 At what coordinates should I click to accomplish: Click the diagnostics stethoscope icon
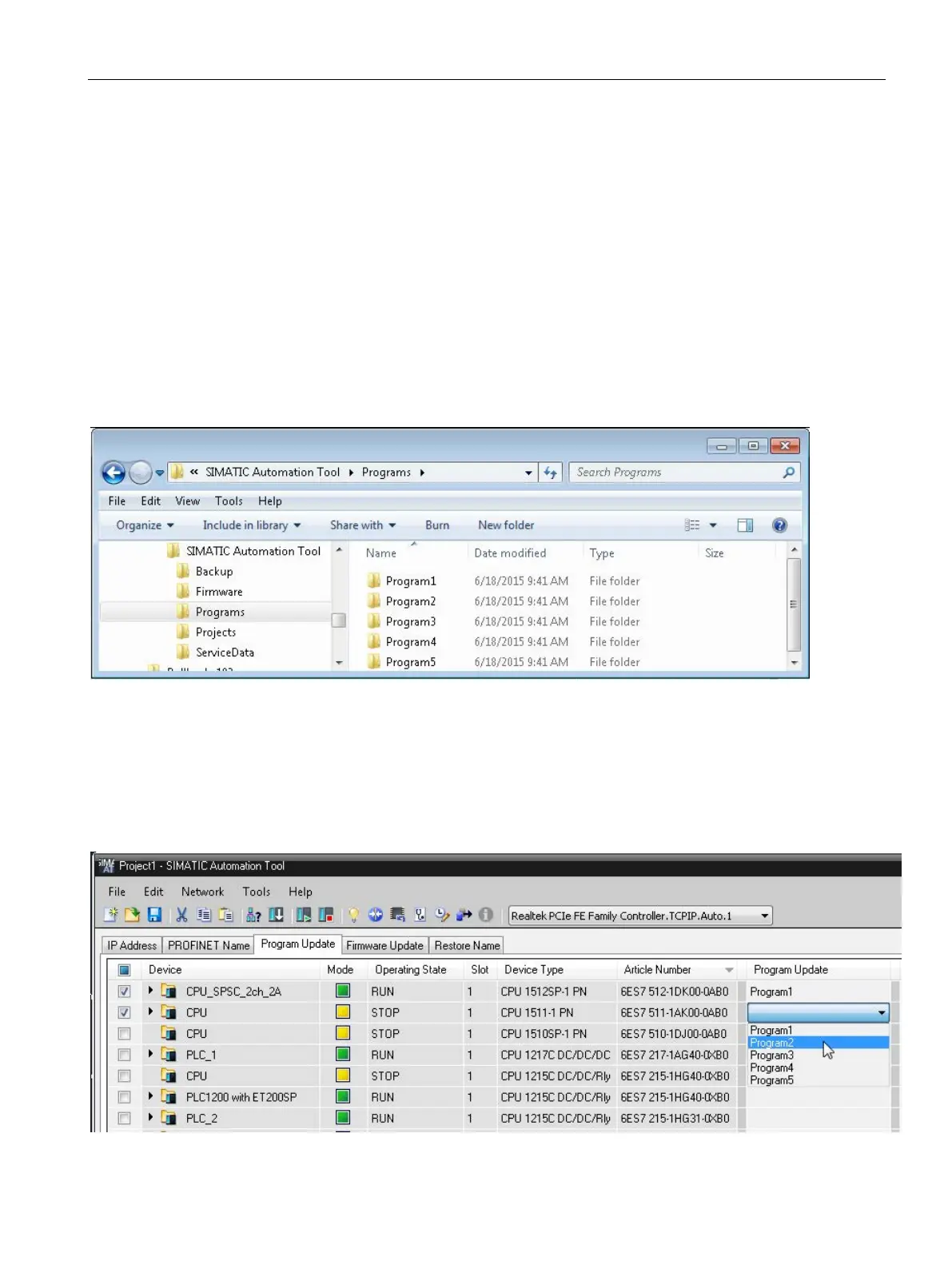[x=420, y=915]
